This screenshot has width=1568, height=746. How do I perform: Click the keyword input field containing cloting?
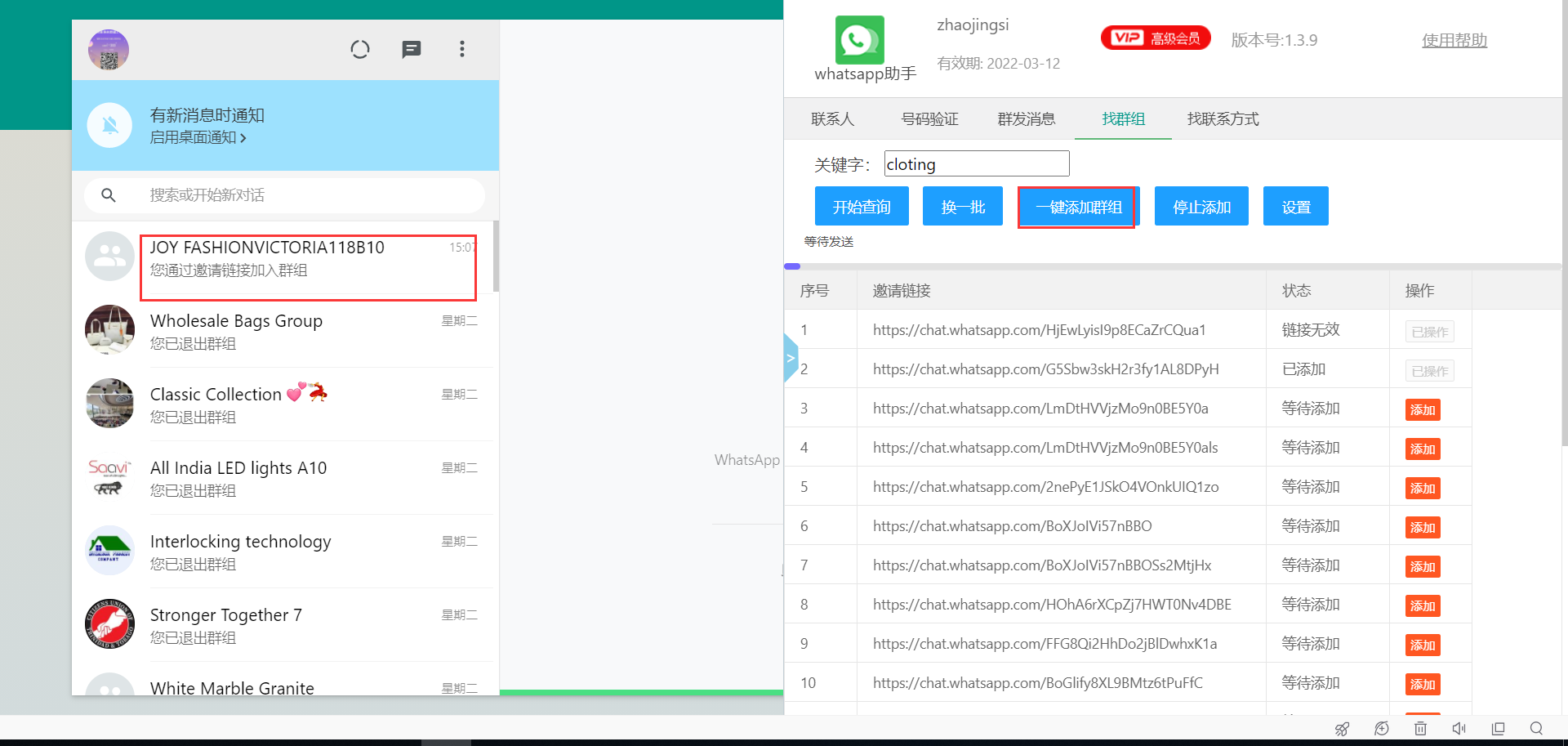pyautogui.click(x=976, y=164)
